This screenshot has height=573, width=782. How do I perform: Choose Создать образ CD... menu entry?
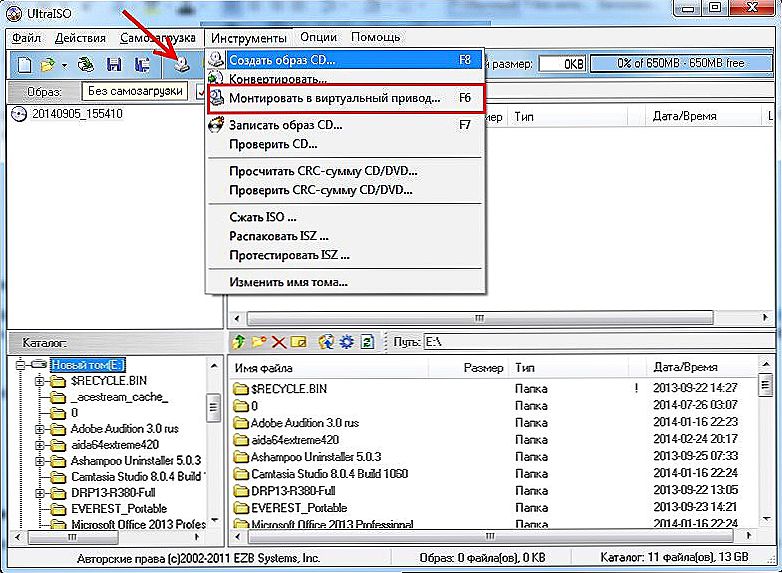coord(345,60)
